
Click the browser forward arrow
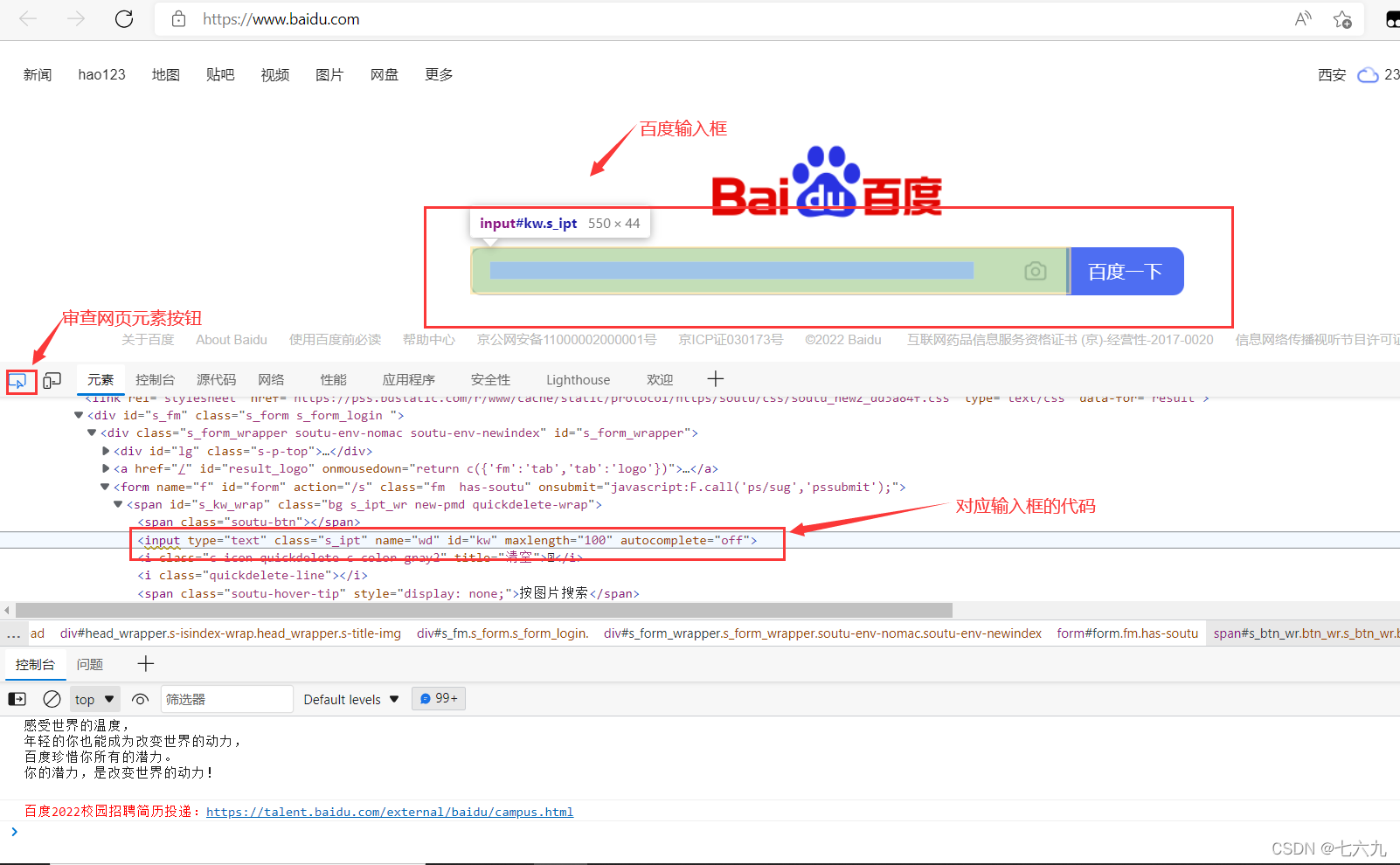click(76, 18)
